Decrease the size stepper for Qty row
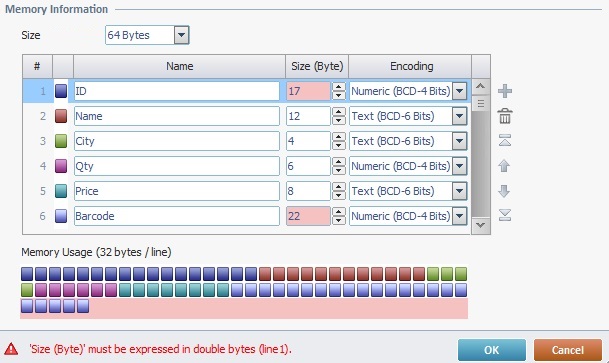 [339, 170]
